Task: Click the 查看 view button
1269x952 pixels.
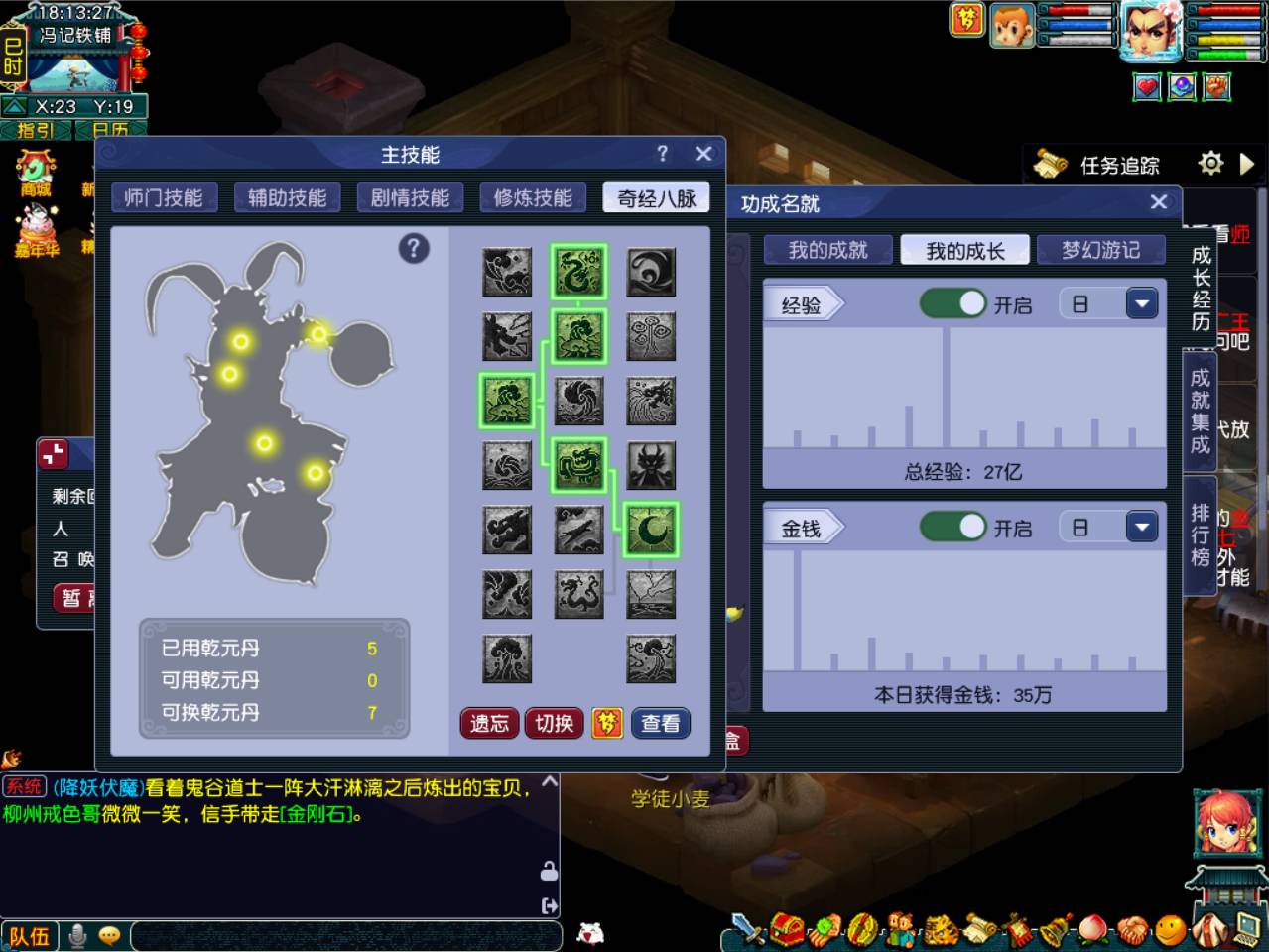Action: [x=660, y=723]
